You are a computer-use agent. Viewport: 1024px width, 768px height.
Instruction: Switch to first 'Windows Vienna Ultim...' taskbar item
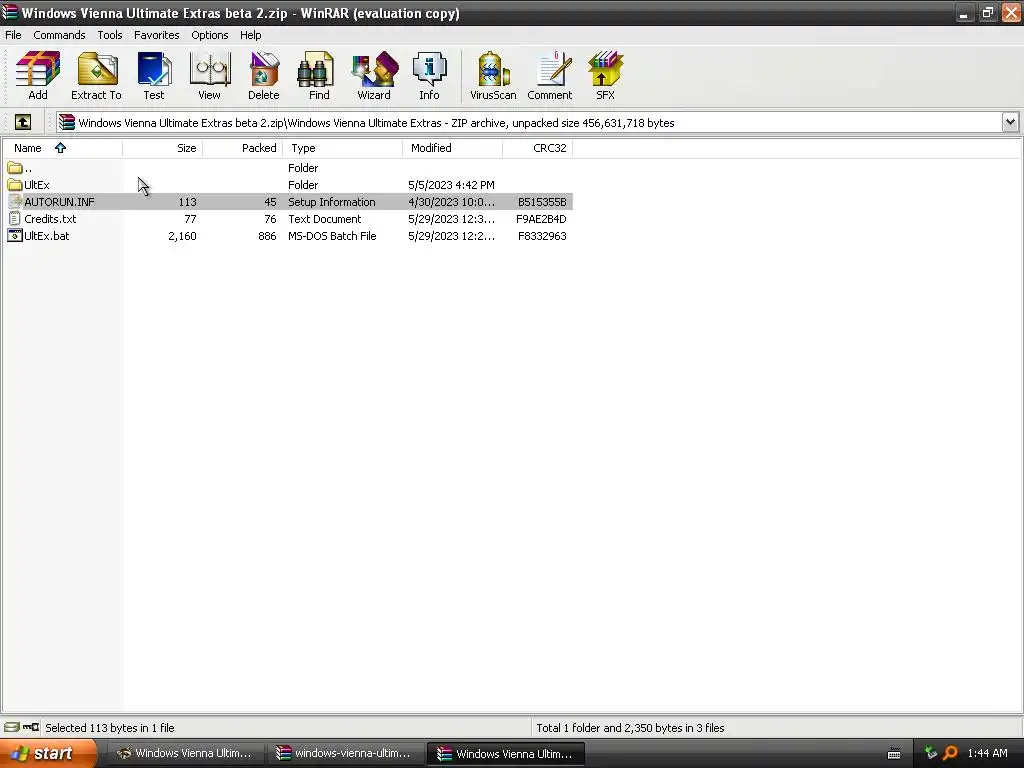(x=185, y=754)
